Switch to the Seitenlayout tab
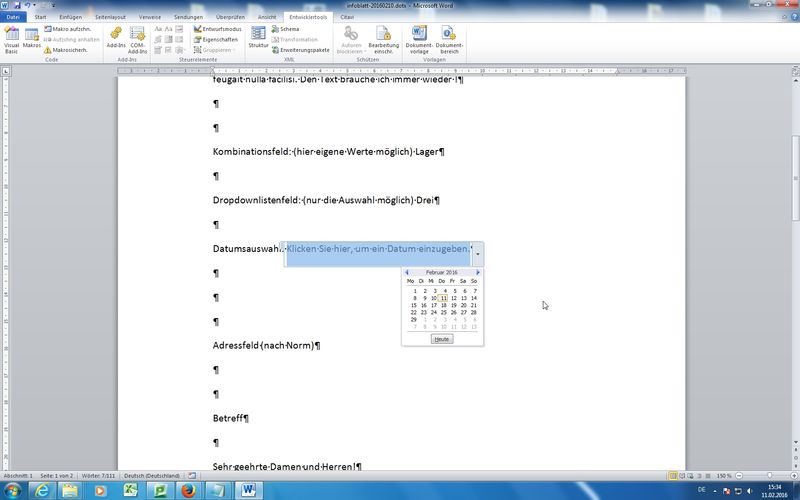 [x=110, y=17]
